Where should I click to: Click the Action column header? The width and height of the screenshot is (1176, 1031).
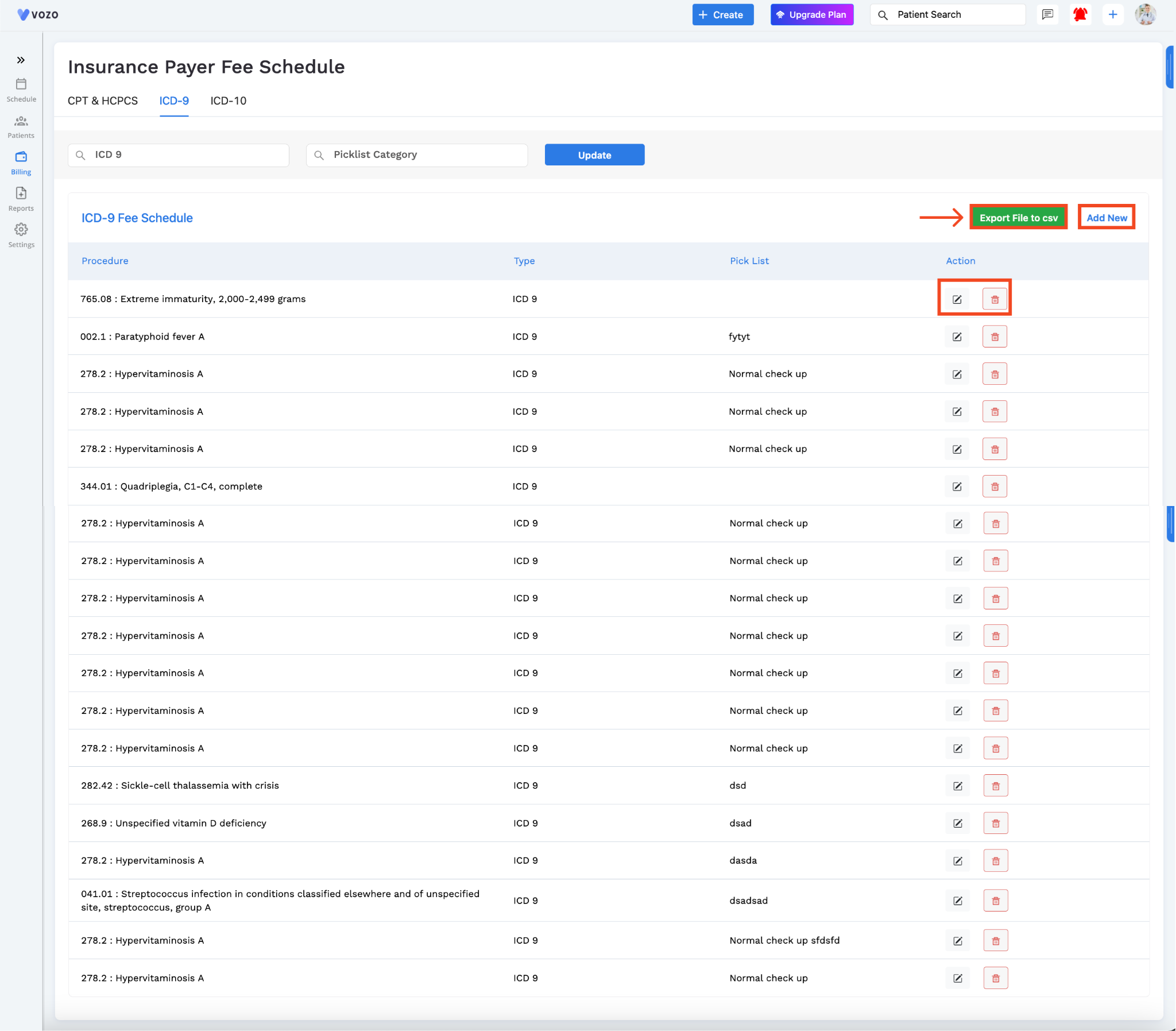(x=960, y=261)
